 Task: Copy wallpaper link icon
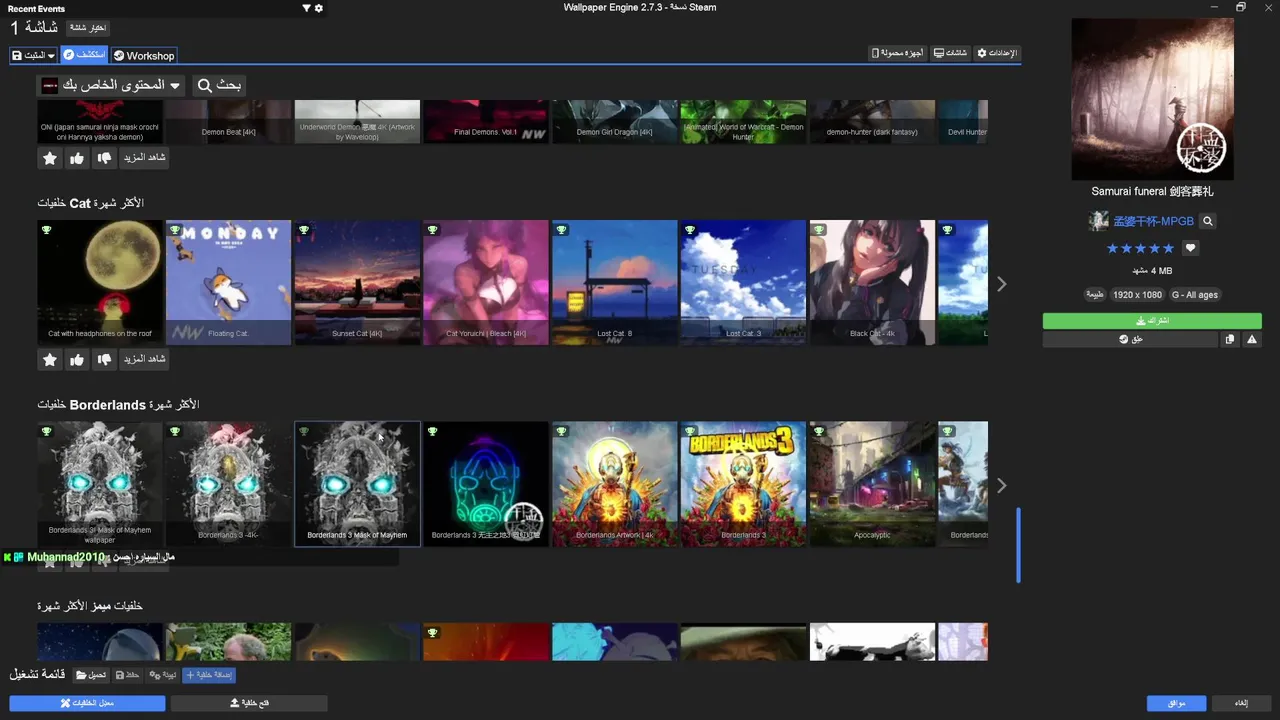1230,340
